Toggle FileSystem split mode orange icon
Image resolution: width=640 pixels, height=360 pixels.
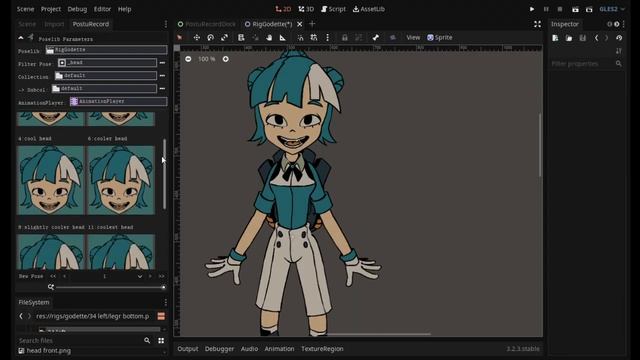pos(161,316)
